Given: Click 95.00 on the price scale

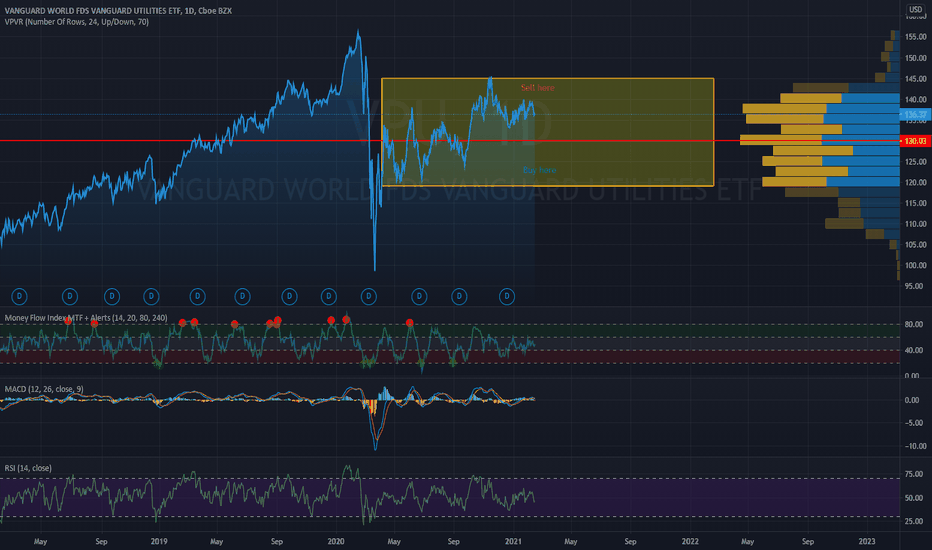Looking at the screenshot, I should click(x=915, y=287).
